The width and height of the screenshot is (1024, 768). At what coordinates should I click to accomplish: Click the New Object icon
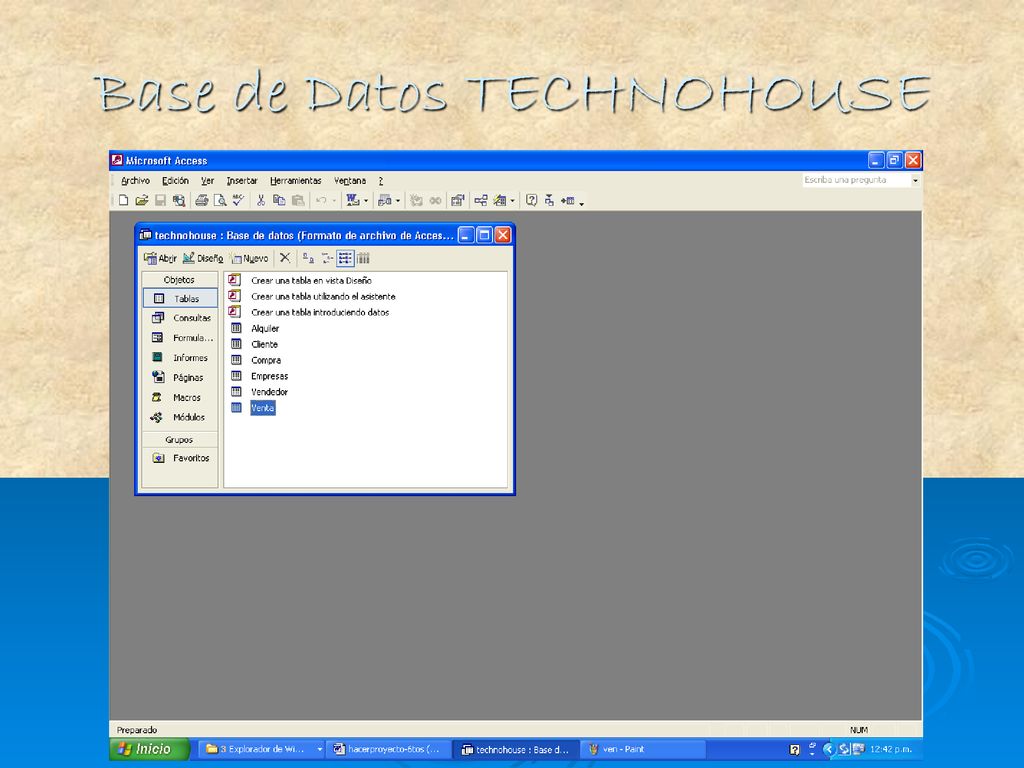point(500,200)
